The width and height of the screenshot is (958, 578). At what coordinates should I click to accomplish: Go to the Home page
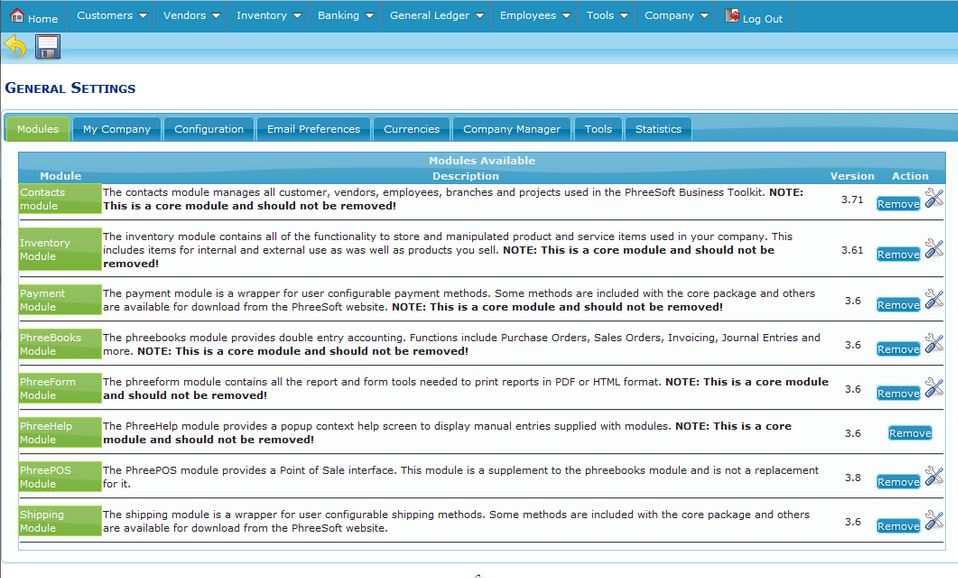point(34,17)
